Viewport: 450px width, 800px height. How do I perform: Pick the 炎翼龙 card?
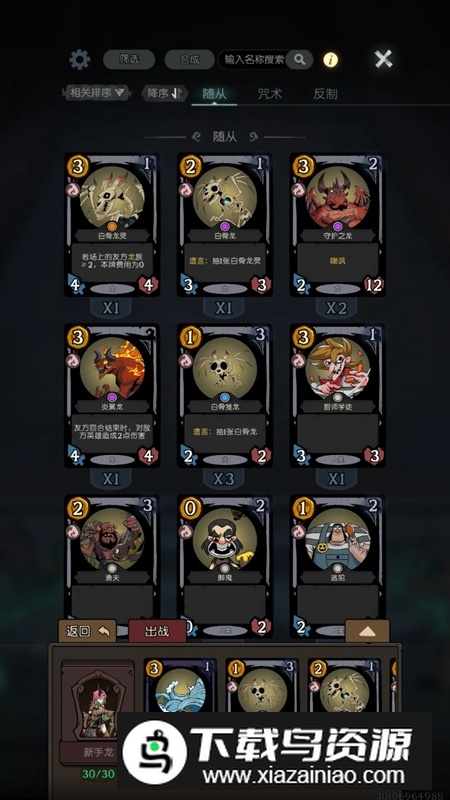[112, 395]
